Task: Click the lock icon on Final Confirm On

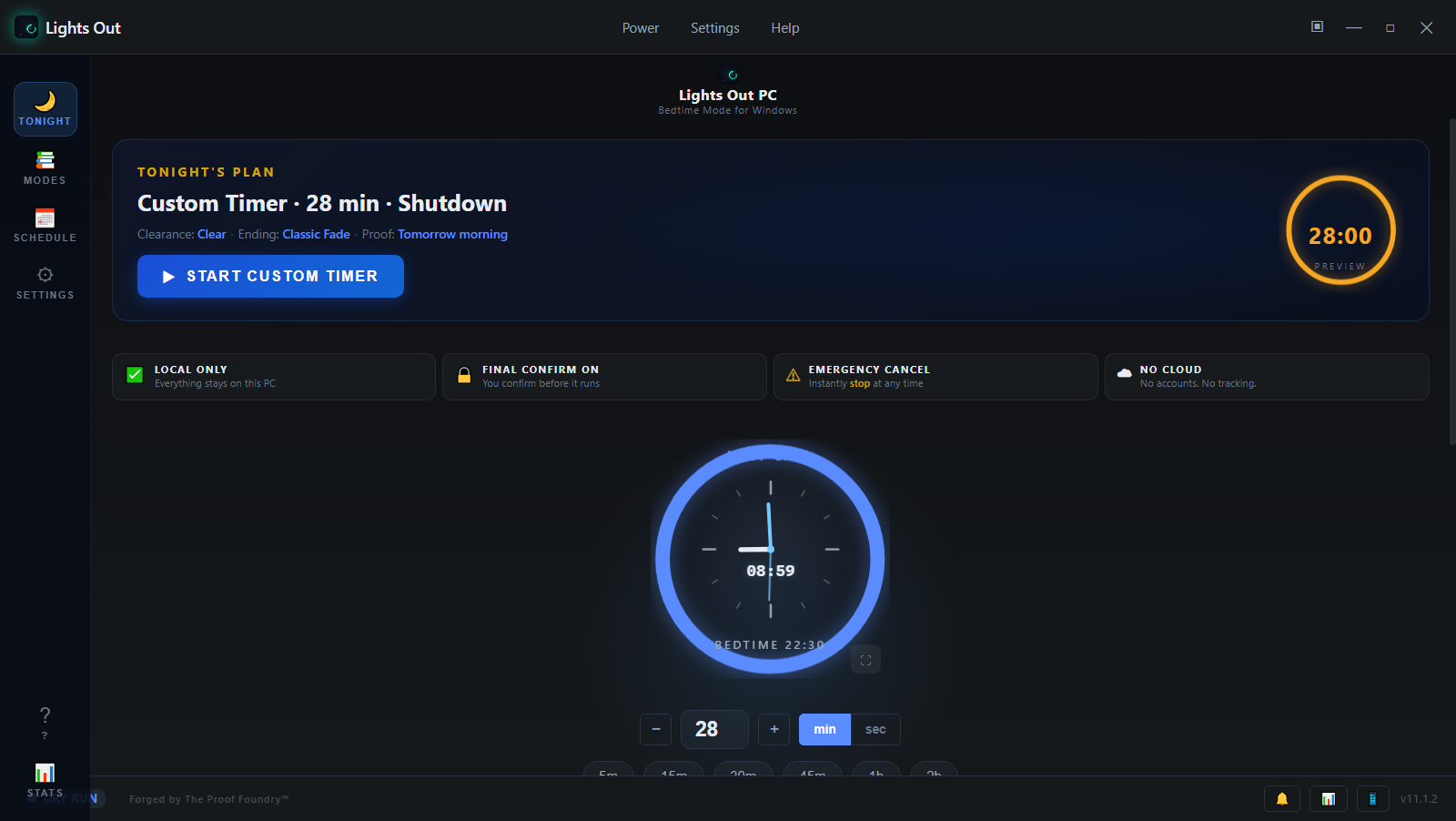Action: pos(464,375)
